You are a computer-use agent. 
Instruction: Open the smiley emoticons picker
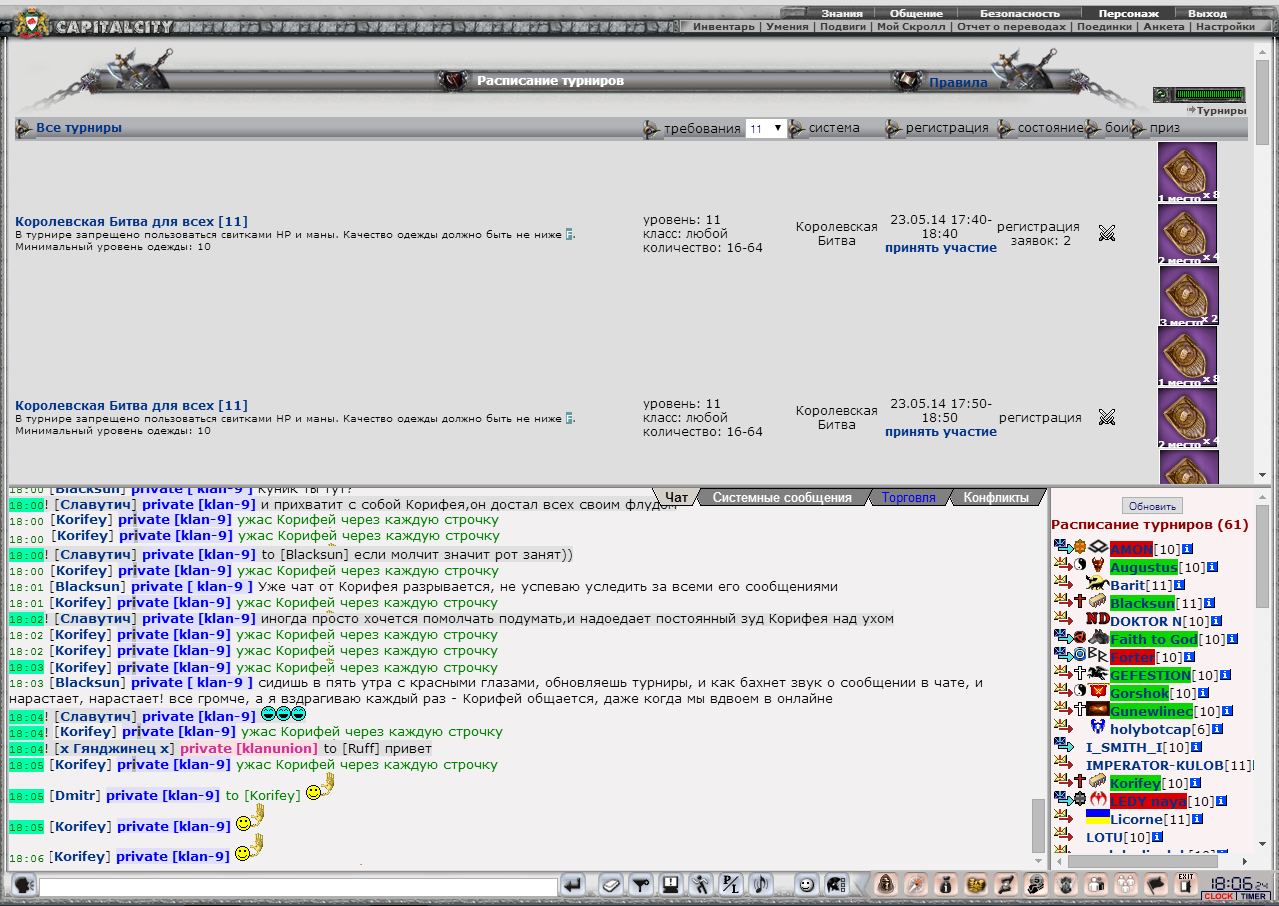click(806, 885)
